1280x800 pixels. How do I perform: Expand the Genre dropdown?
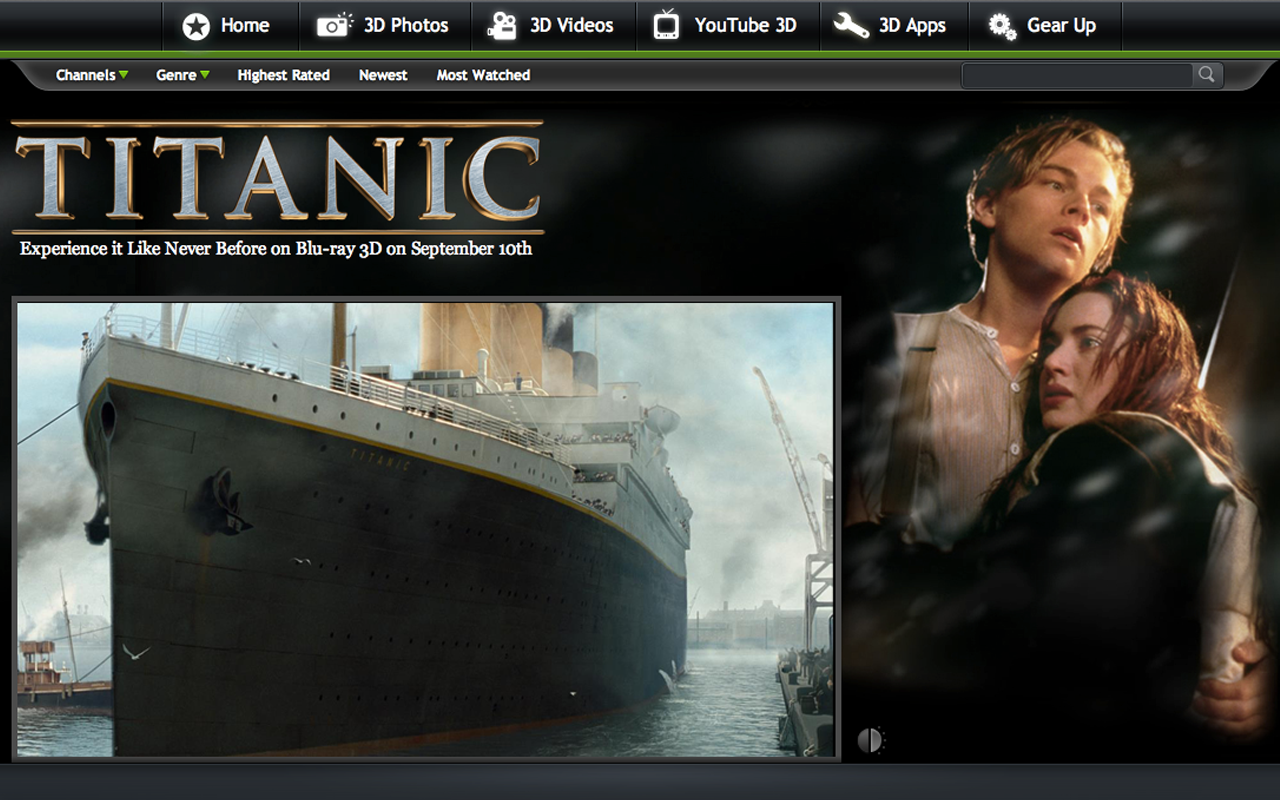tap(183, 75)
